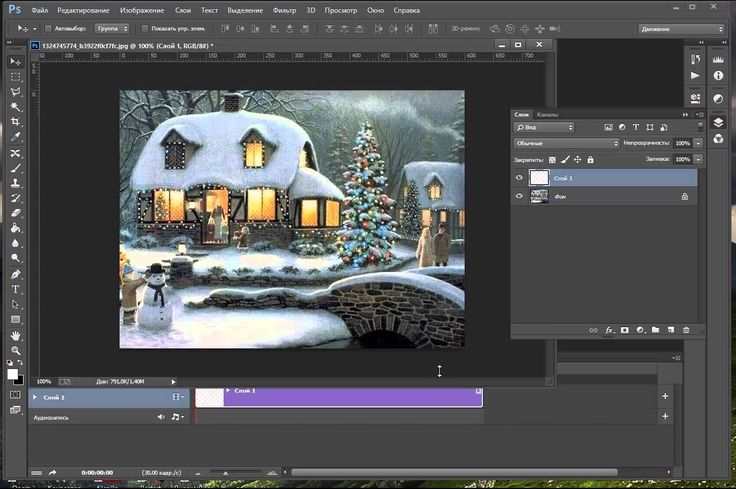Select the Paint Bucket tool
736x489 pixels.
(15, 228)
